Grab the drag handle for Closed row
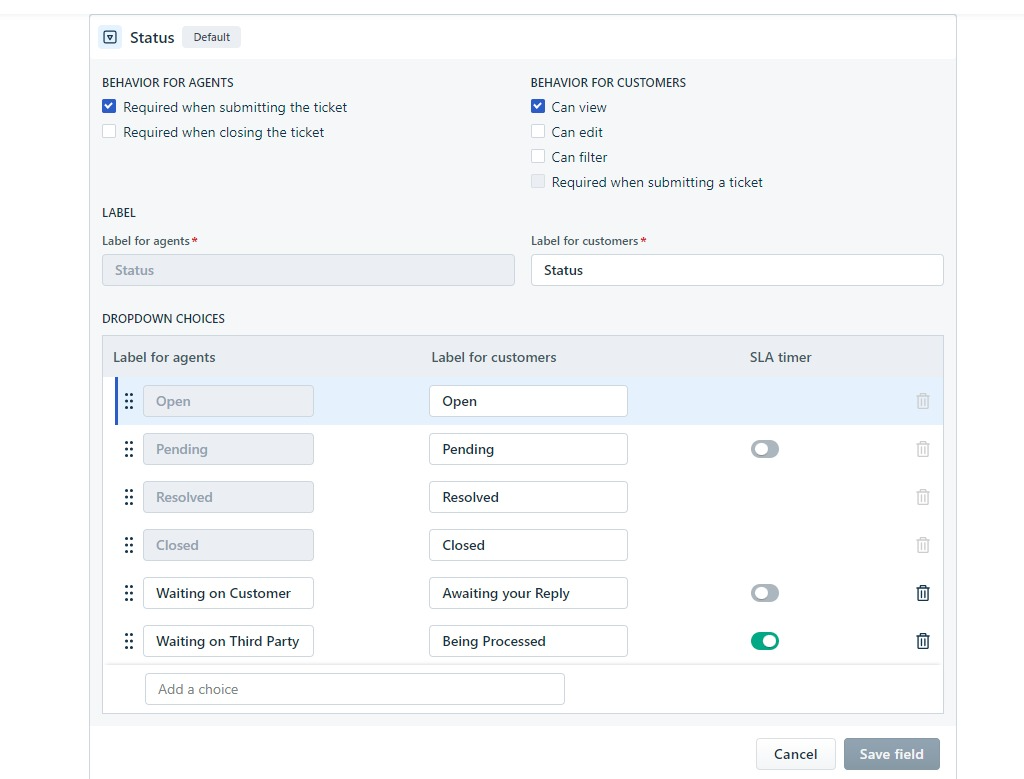The width and height of the screenshot is (1024, 779). coord(129,545)
